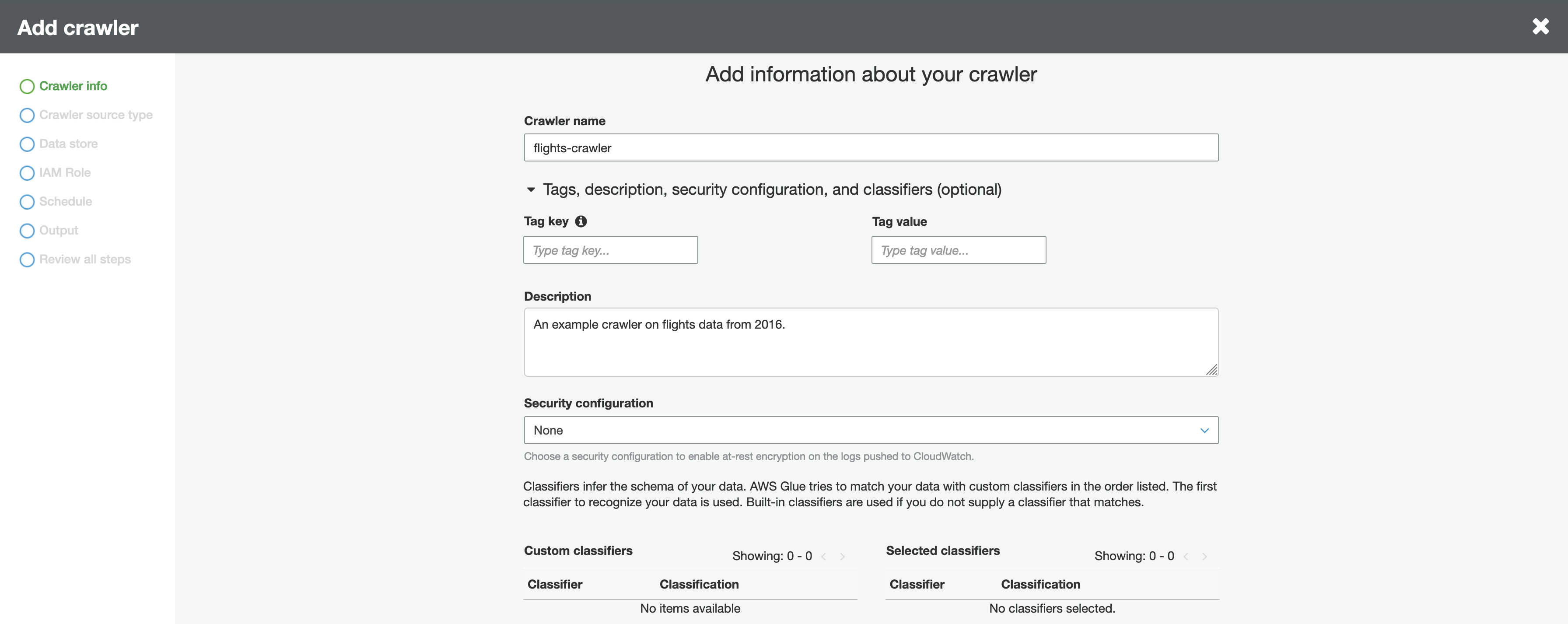The height and width of the screenshot is (624, 1568).
Task: Open the Crawler source type step label
Action: point(95,115)
